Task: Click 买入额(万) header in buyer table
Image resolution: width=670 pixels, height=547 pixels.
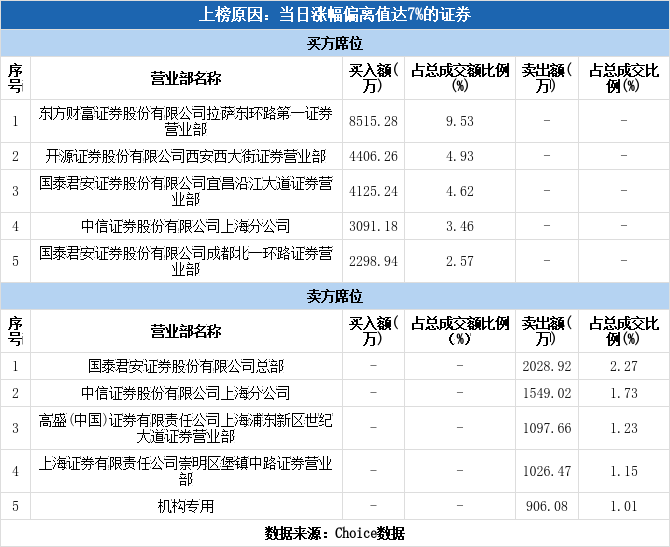Action: (x=373, y=78)
